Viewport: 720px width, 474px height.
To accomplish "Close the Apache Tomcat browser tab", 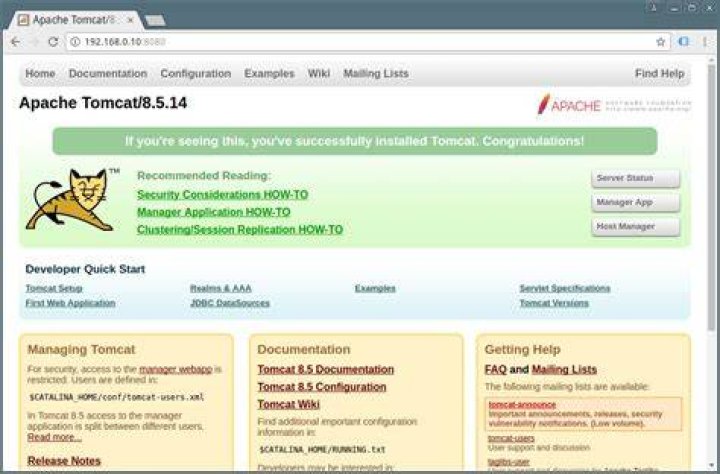I will [130, 20].
